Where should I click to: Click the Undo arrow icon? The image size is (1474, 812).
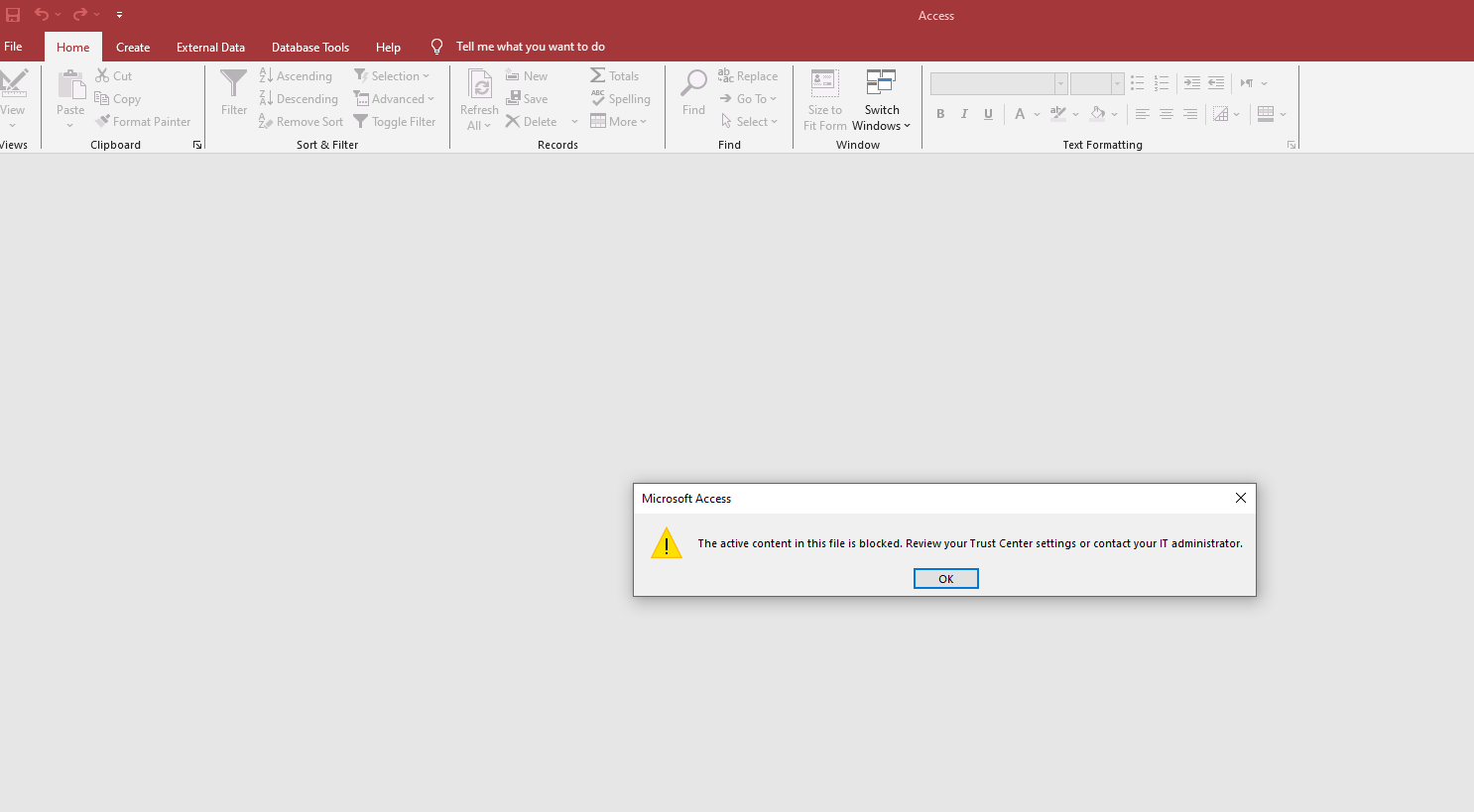42,15
